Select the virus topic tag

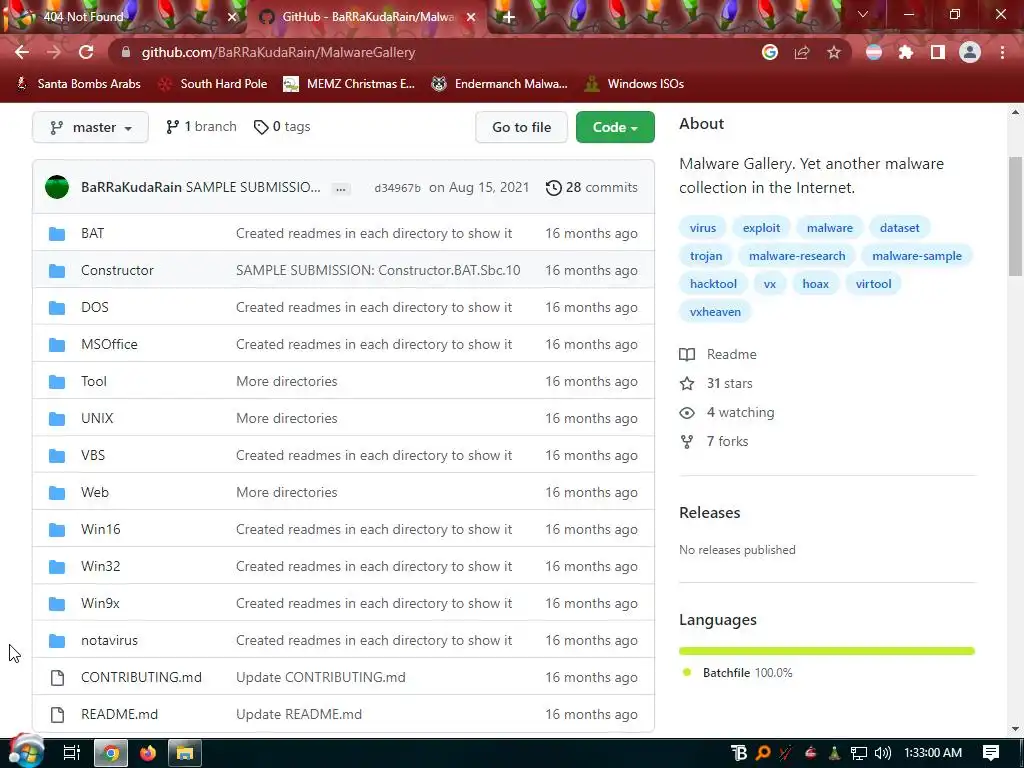[x=703, y=228]
